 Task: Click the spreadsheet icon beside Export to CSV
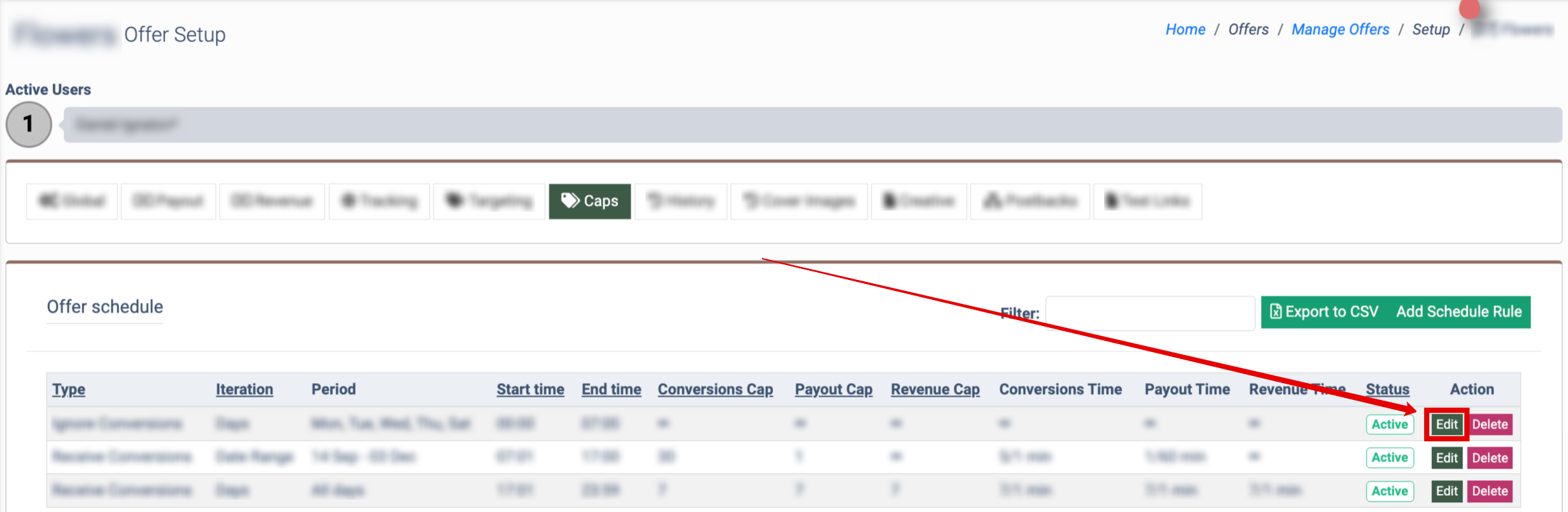1275,312
